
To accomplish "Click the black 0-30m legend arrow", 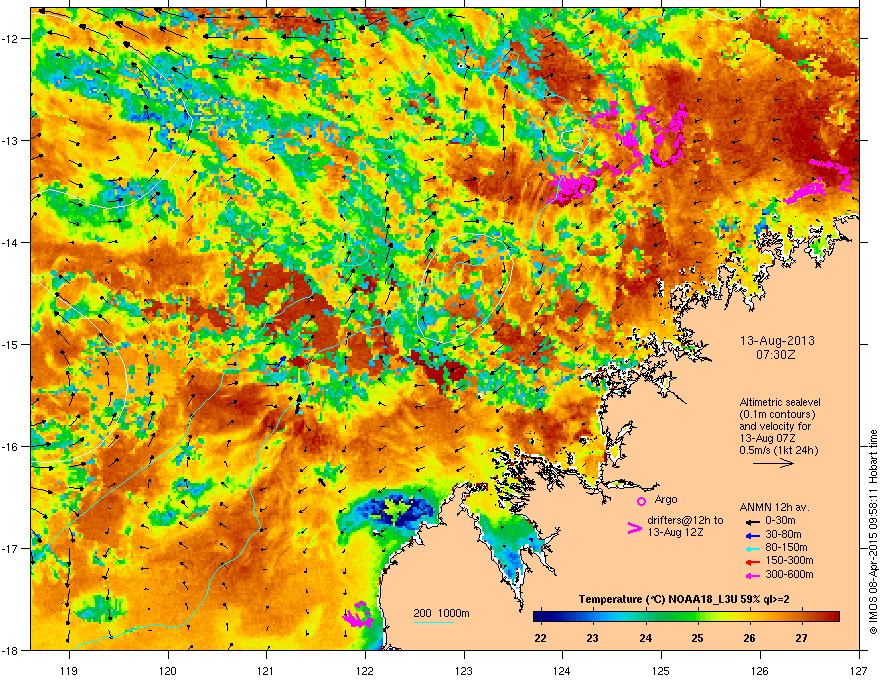I will tap(752, 522).
